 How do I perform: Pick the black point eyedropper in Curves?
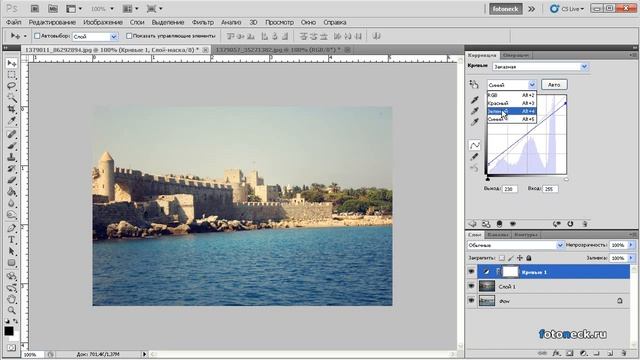(474, 100)
